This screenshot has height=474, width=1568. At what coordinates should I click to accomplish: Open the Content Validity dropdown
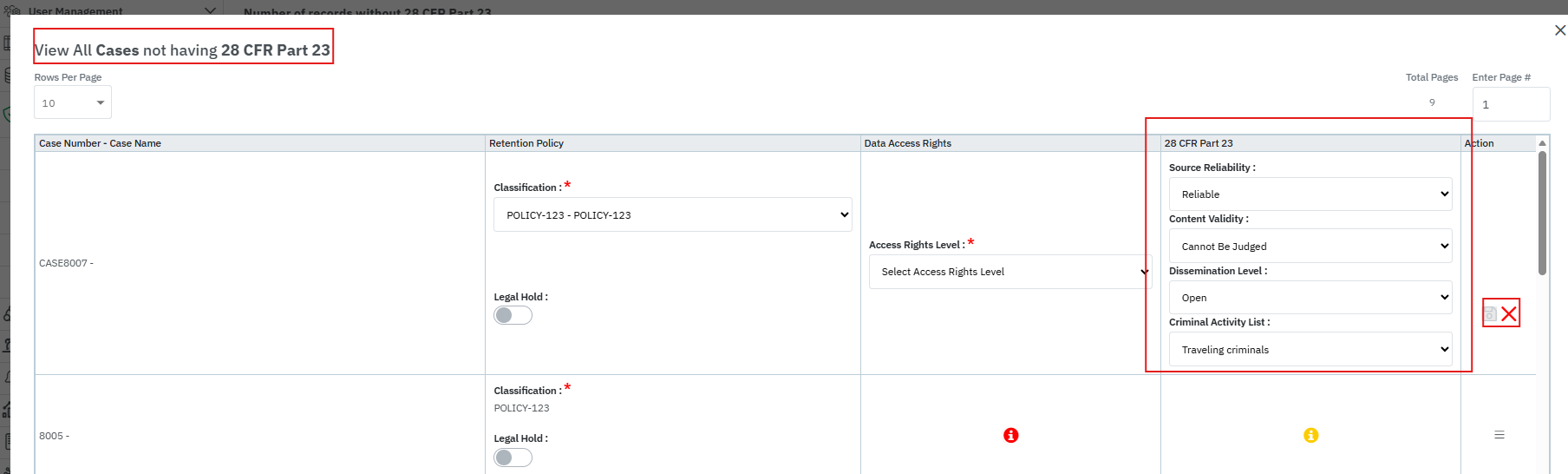point(1310,247)
